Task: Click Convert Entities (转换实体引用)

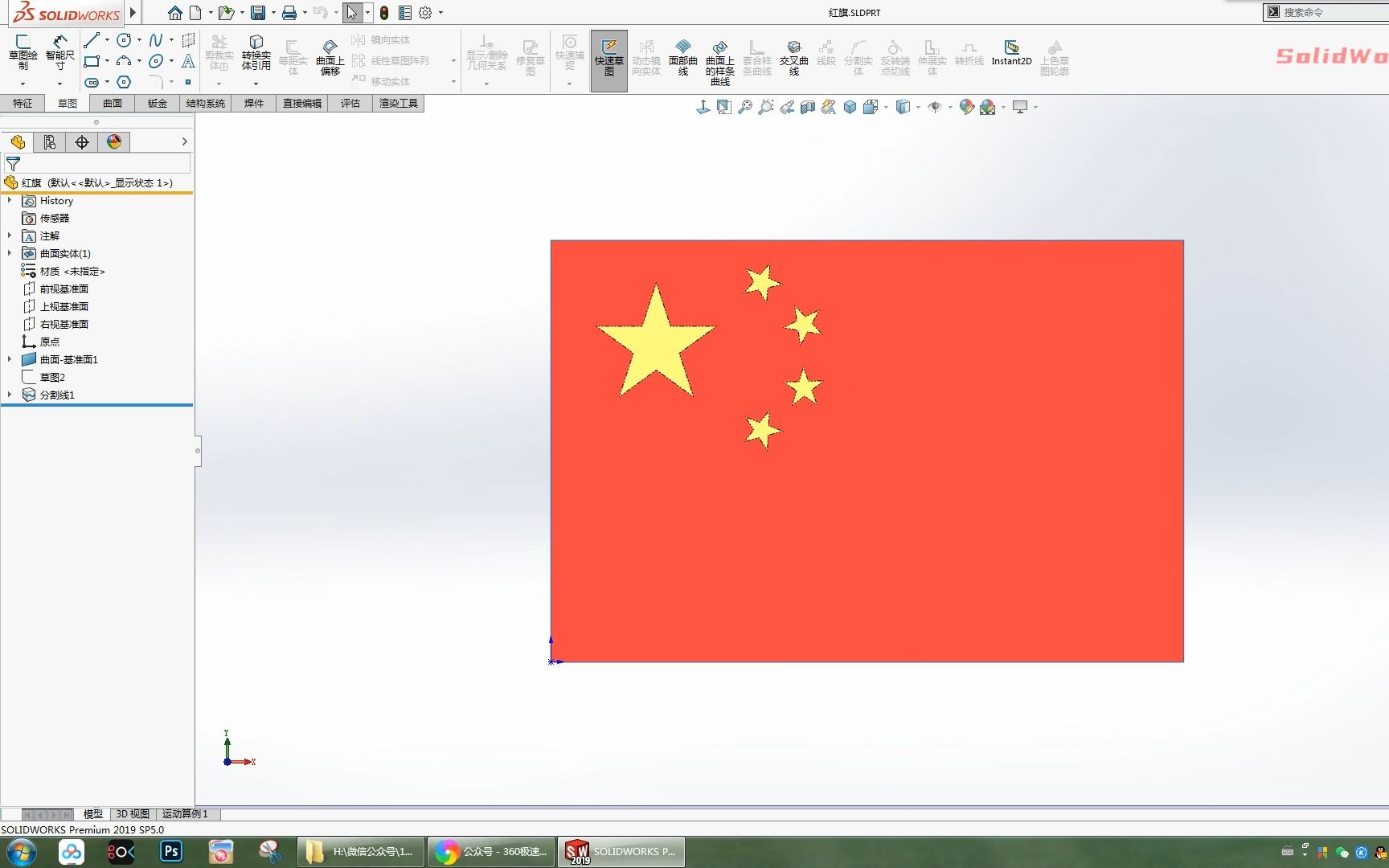Action: [x=256, y=53]
